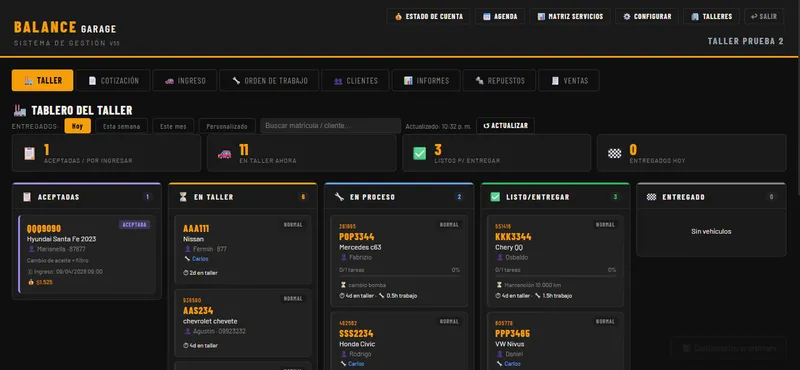Click the green checkbox icon in Listo/Entregar header
This screenshot has height=370, width=800.
click(495, 197)
